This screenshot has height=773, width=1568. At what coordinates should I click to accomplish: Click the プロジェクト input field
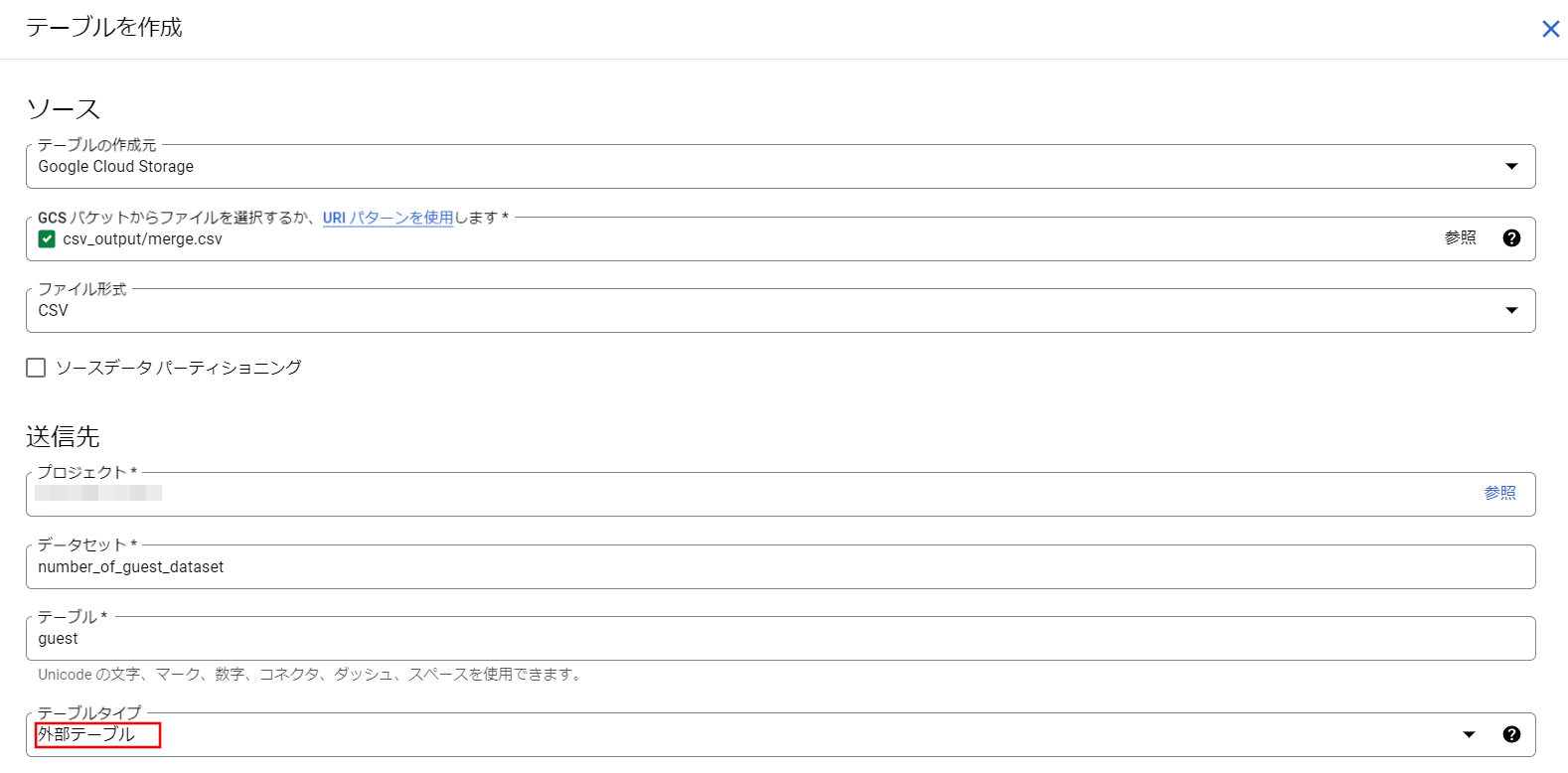[397, 493]
